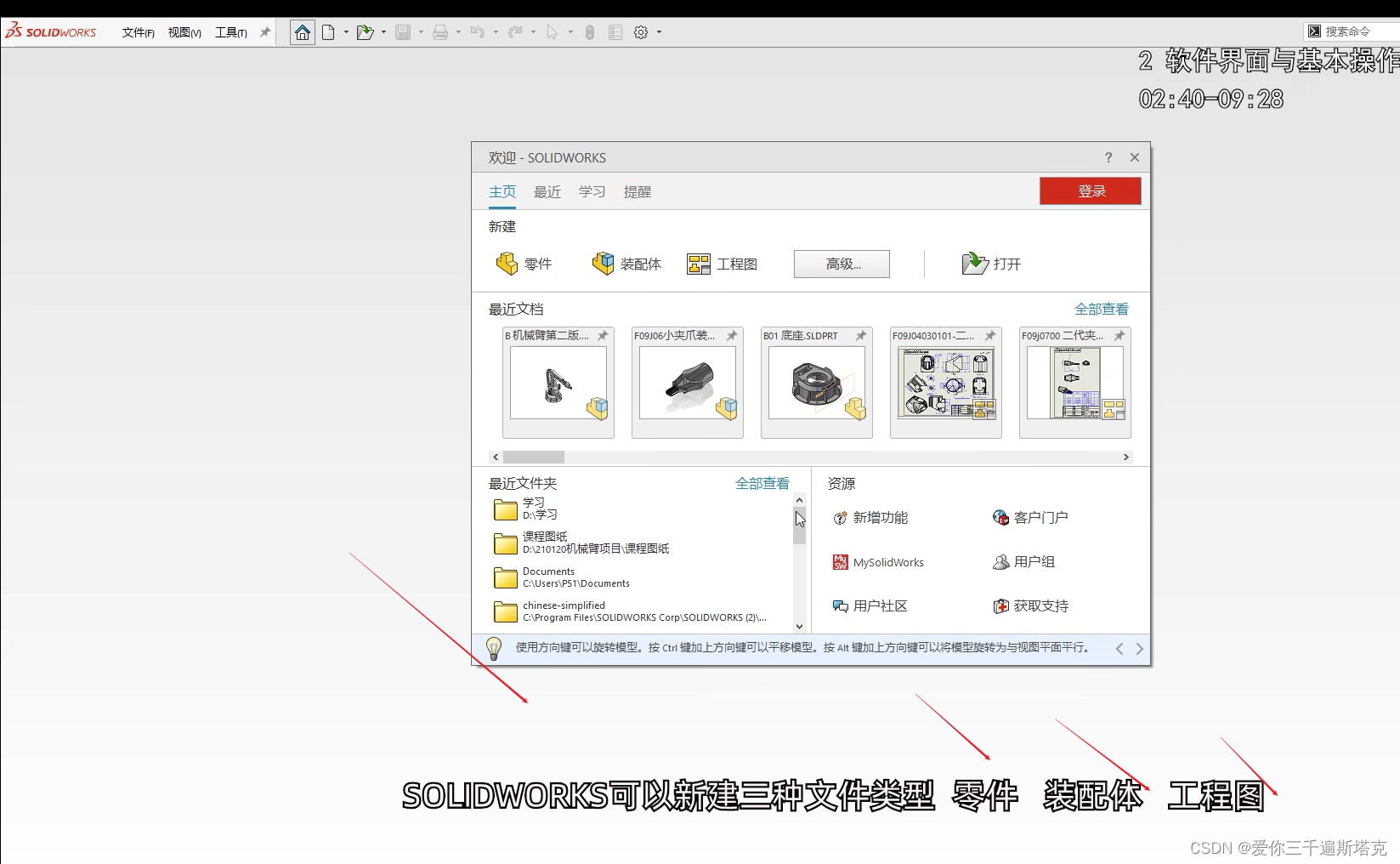Viewport: 1400px width, 864px height.
Task: Switch to the 提醒 tab
Action: tap(638, 192)
